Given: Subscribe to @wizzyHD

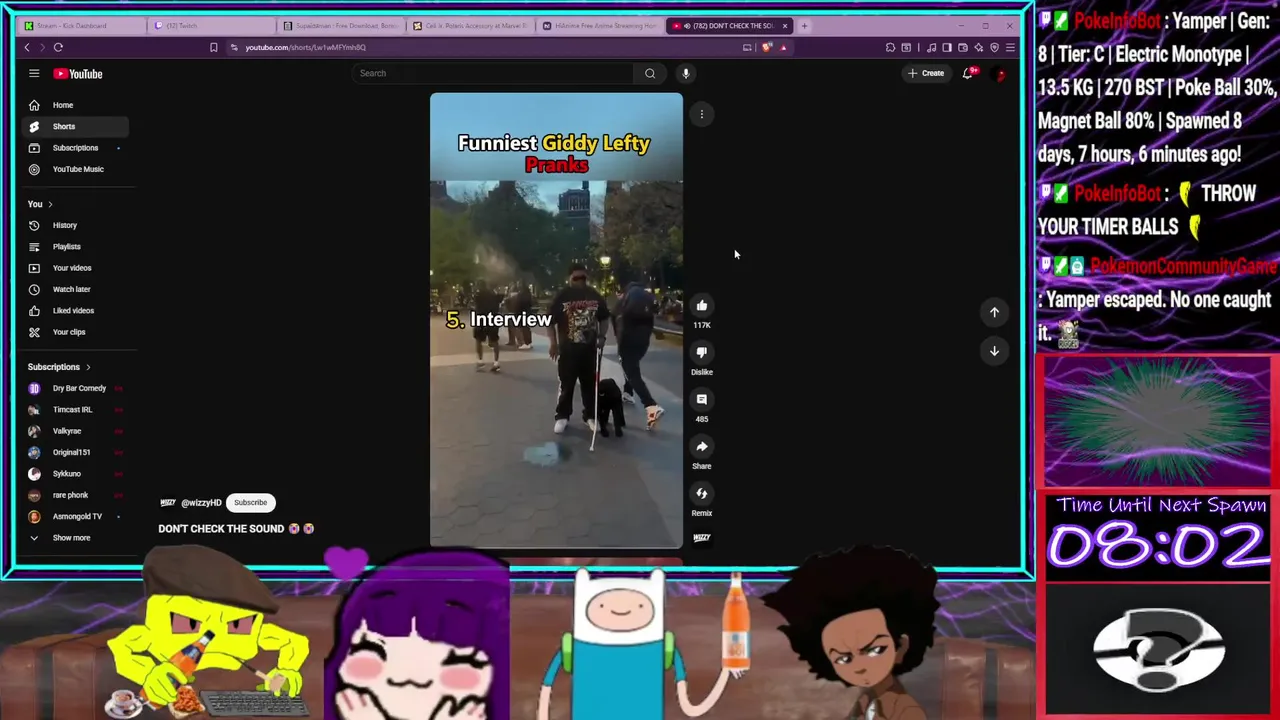Looking at the screenshot, I should [251, 503].
